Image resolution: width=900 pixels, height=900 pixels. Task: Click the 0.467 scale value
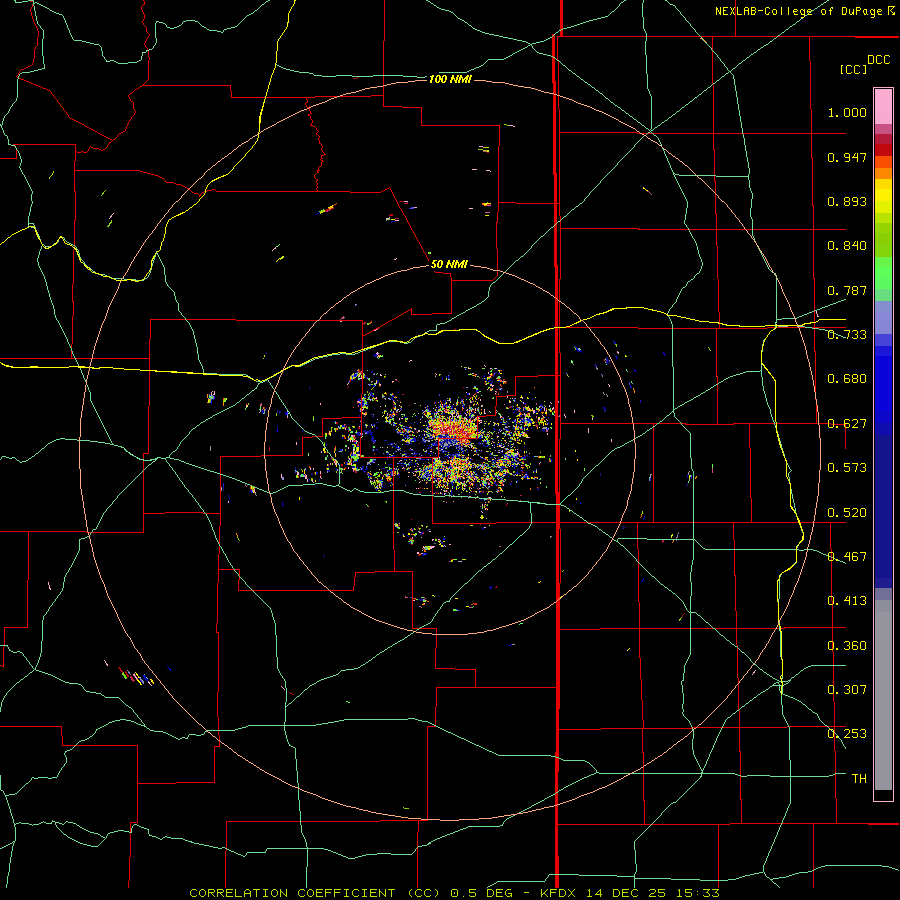[847, 557]
